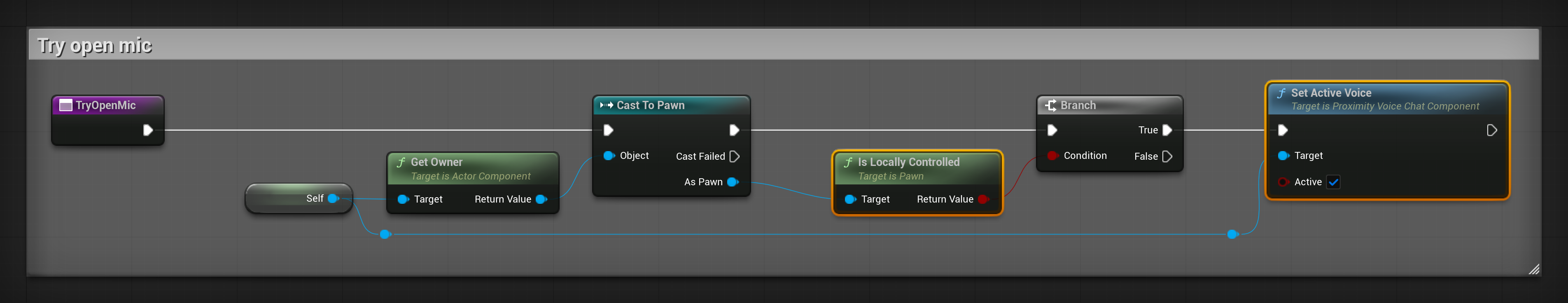
Task: Select Is Locally Controlled node header
Action: coord(917,168)
